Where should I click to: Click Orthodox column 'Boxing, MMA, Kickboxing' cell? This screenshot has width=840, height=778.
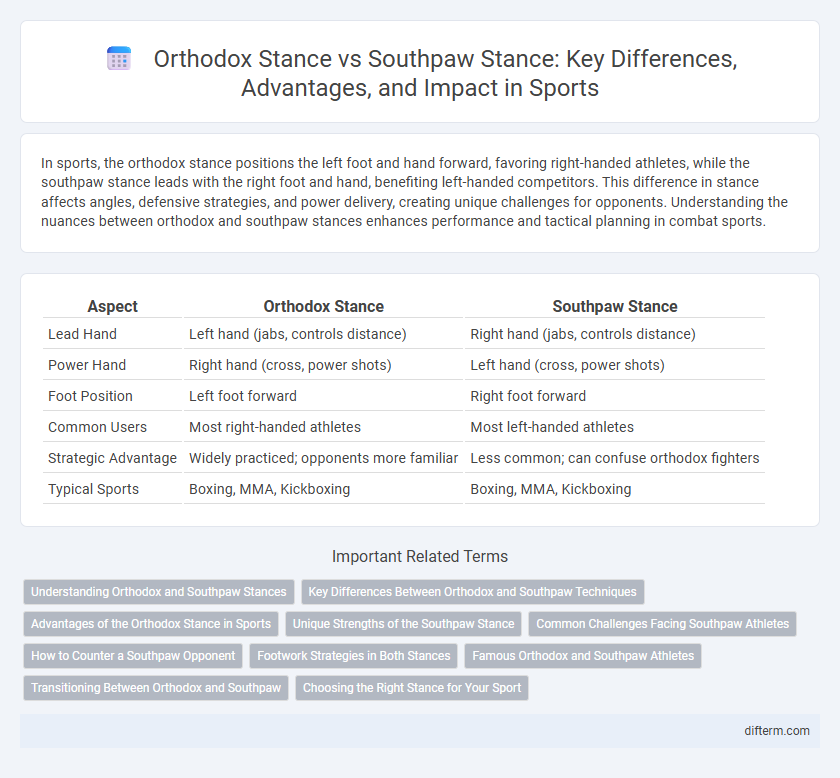[323, 489]
